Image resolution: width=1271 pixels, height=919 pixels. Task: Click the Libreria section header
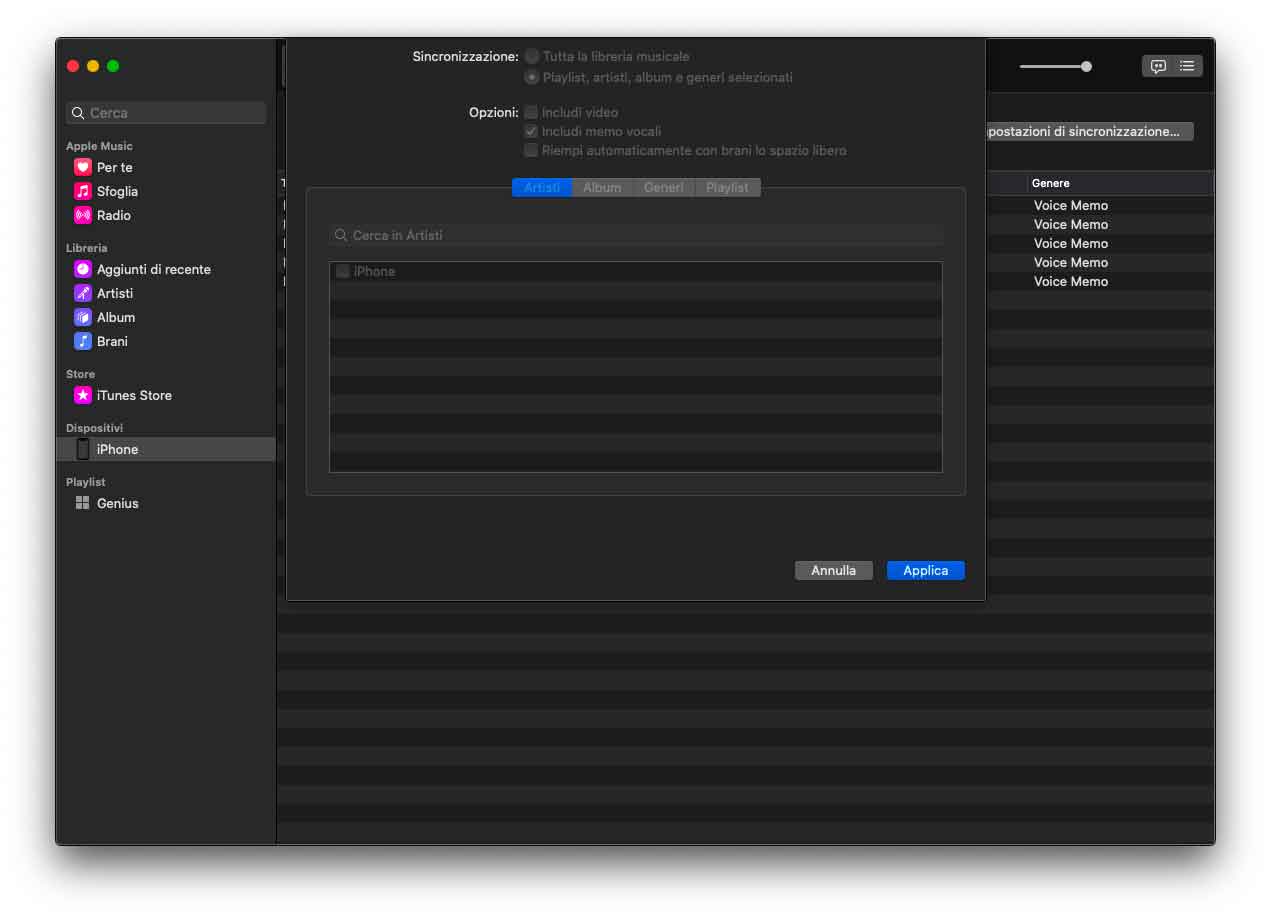87,248
